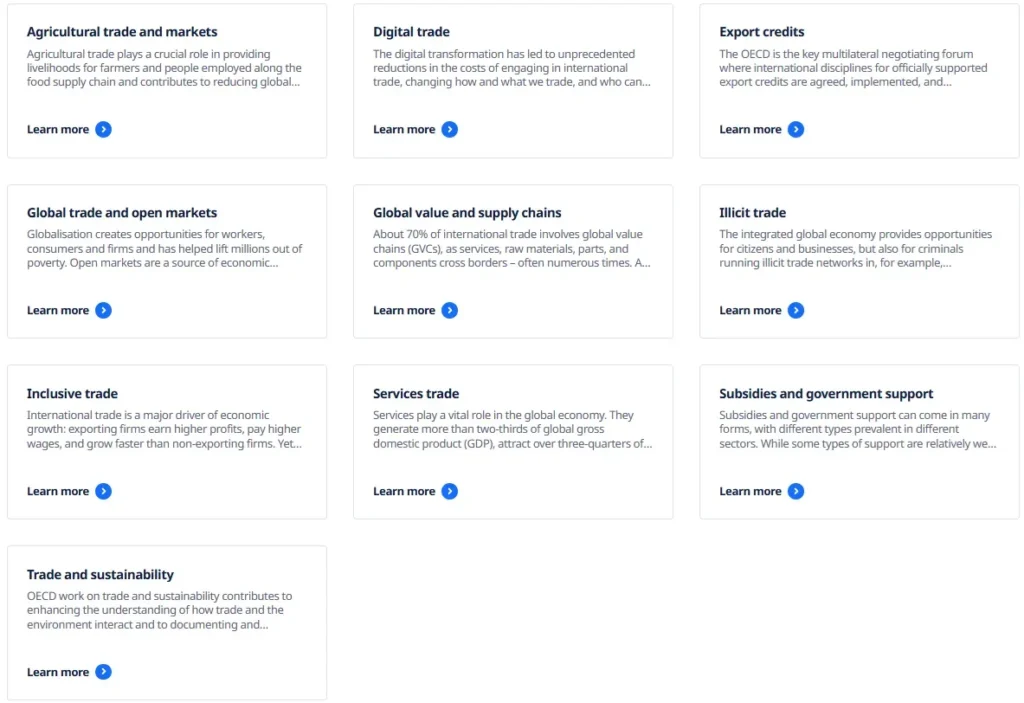Screen dimensions: 1024x703
Task: Click the arrow icon under Agricultural trade and markets
Action: pyautogui.click(x=103, y=129)
